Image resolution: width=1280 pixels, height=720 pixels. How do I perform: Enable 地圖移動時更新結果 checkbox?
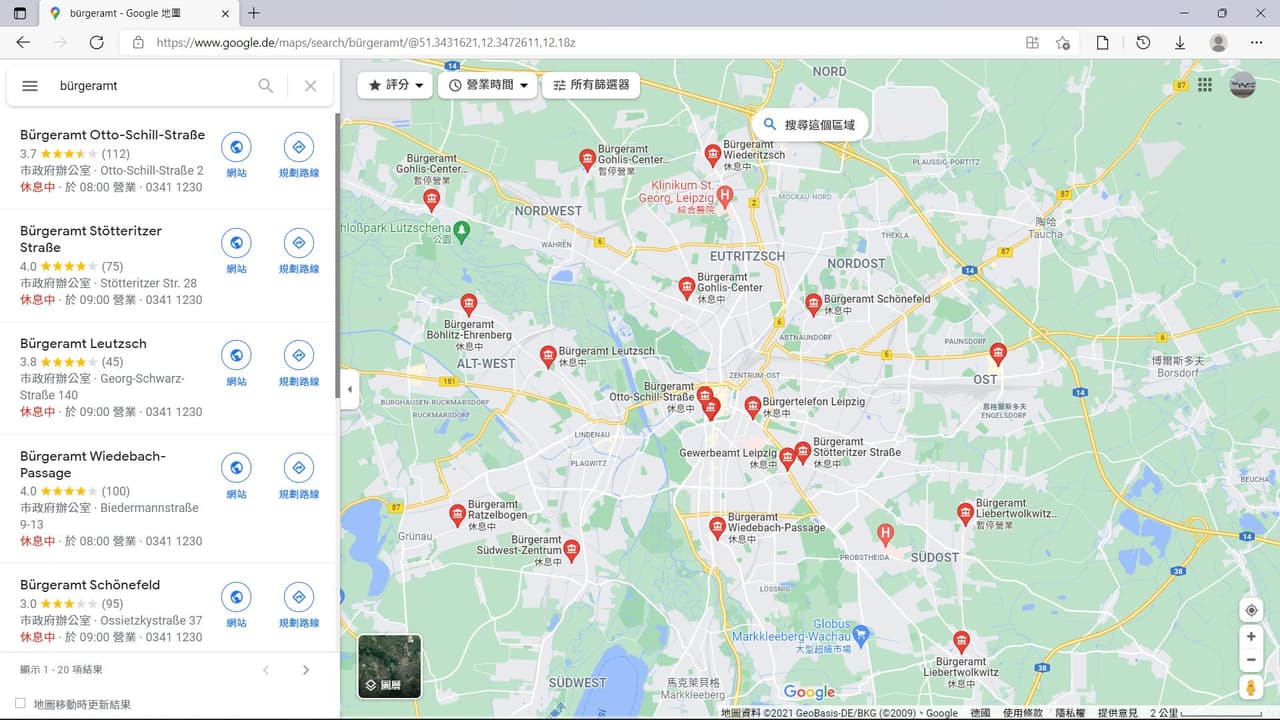pyautogui.click(x=20, y=704)
